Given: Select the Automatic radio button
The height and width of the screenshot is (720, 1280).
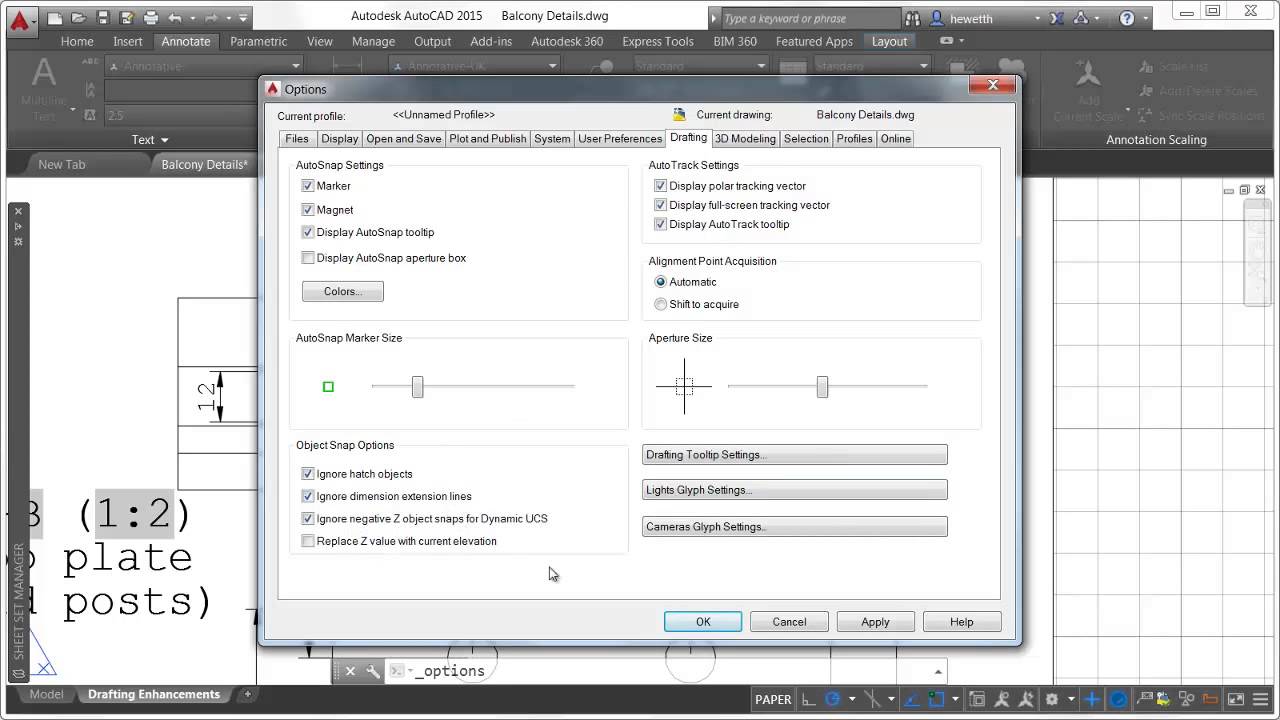Looking at the screenshot, I should click(x=660, y=282).
